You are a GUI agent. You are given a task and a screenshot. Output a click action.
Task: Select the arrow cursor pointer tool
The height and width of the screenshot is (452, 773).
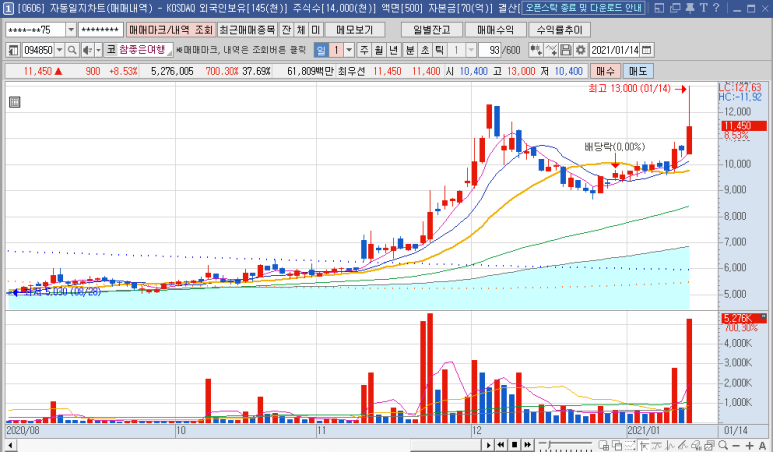(644, 445)
